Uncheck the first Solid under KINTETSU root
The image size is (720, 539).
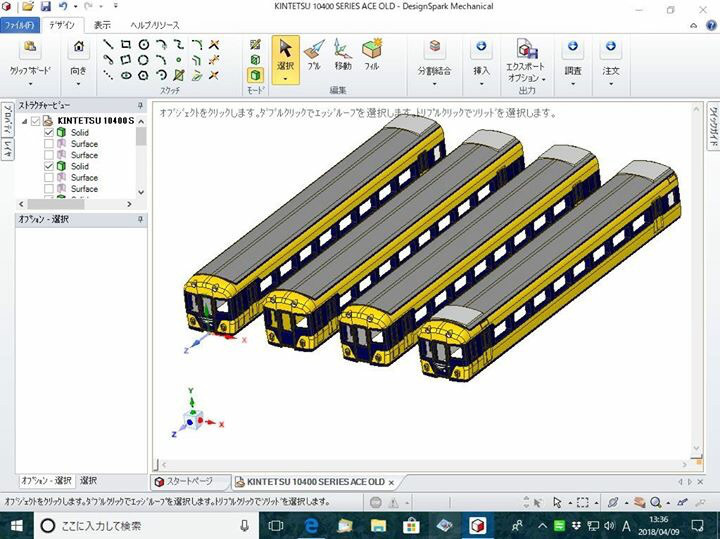coord(49,132)
